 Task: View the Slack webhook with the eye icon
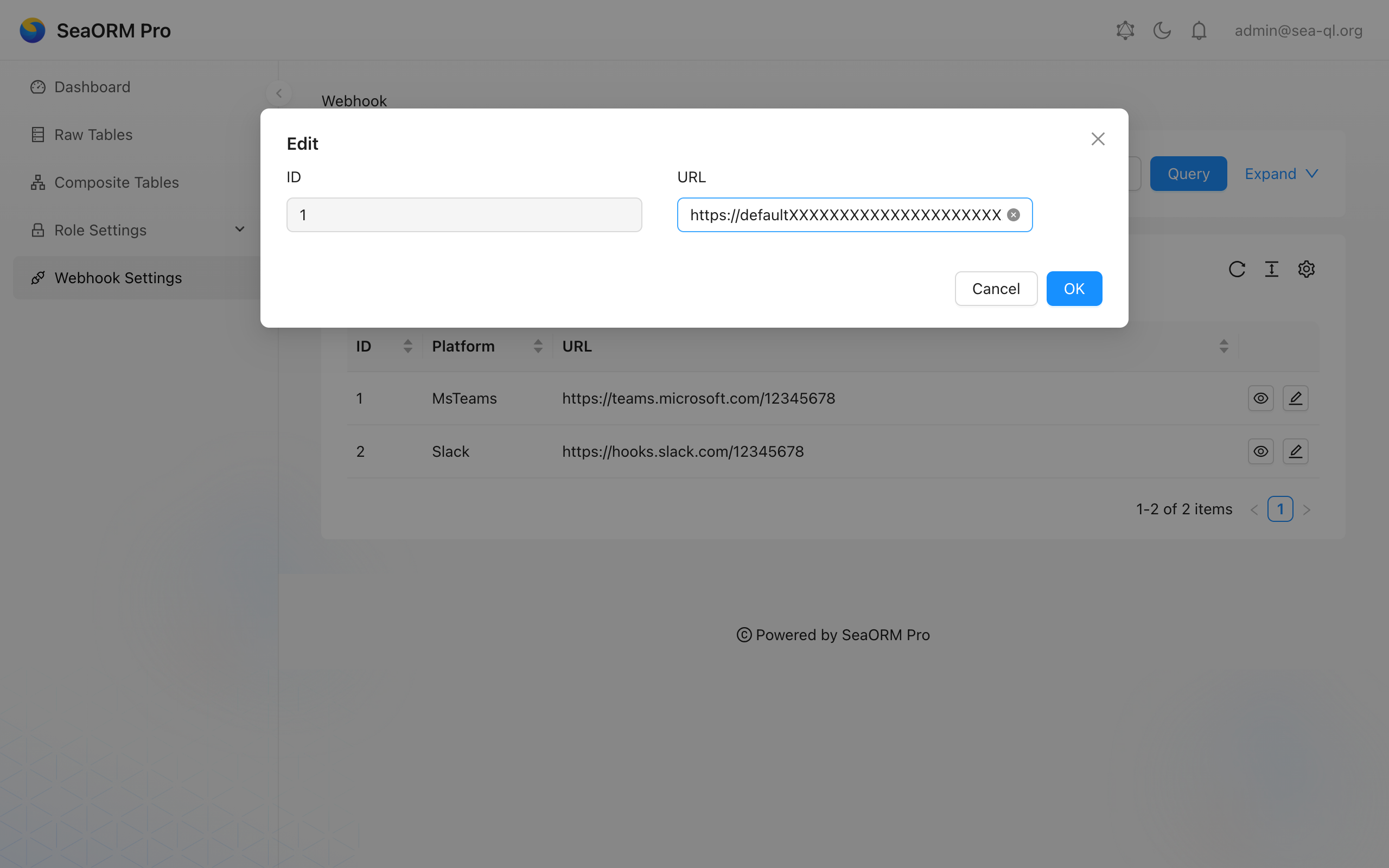click(x=1260, y=451)
